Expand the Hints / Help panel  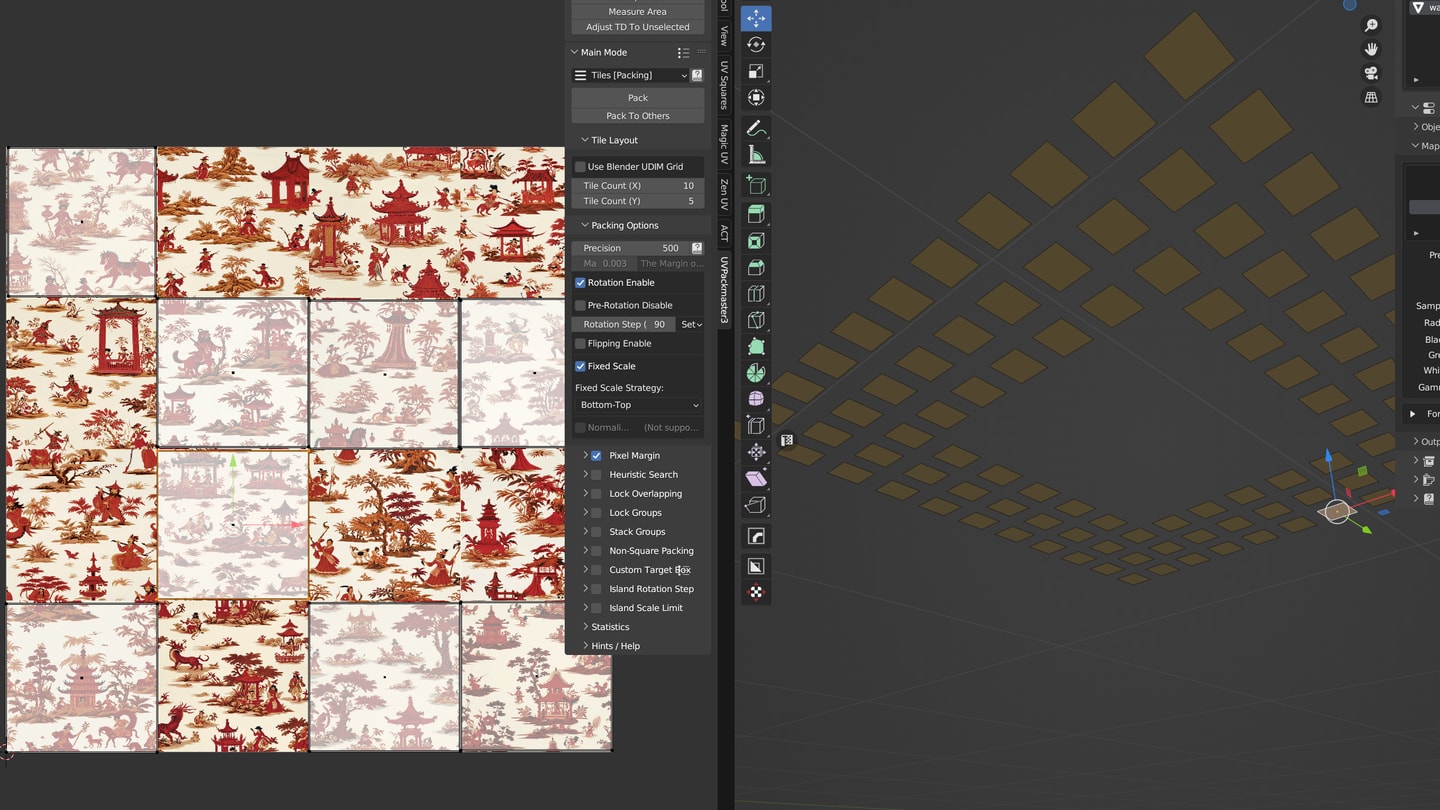[x=586, y=646]
